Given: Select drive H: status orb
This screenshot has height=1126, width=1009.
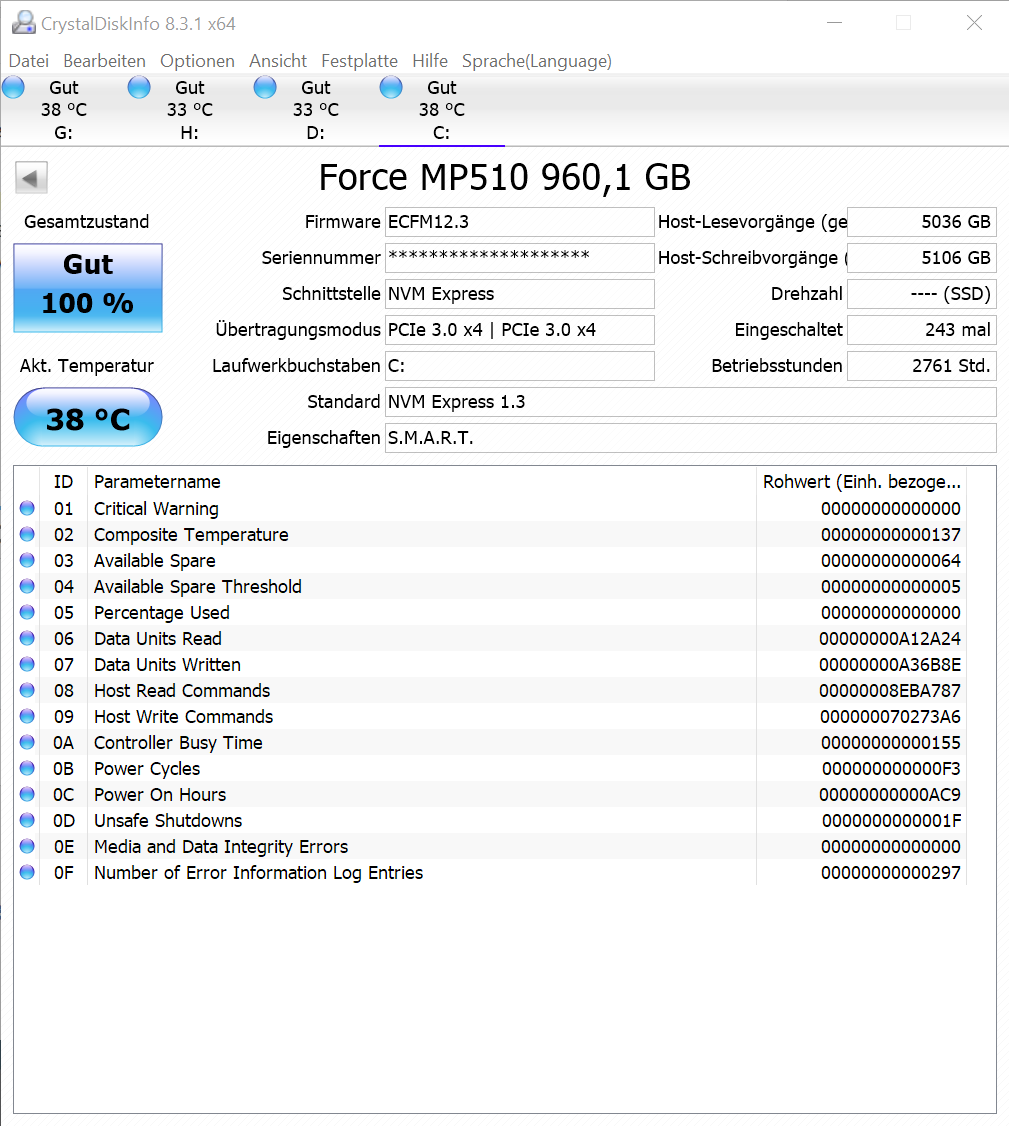Looking at the screenshot, I should click(x=139, y=88).
